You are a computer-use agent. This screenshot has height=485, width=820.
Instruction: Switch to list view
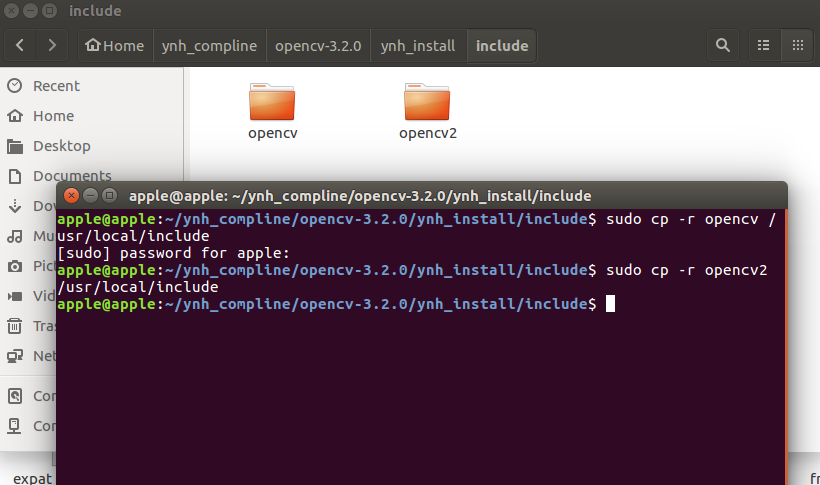[764, 46]
